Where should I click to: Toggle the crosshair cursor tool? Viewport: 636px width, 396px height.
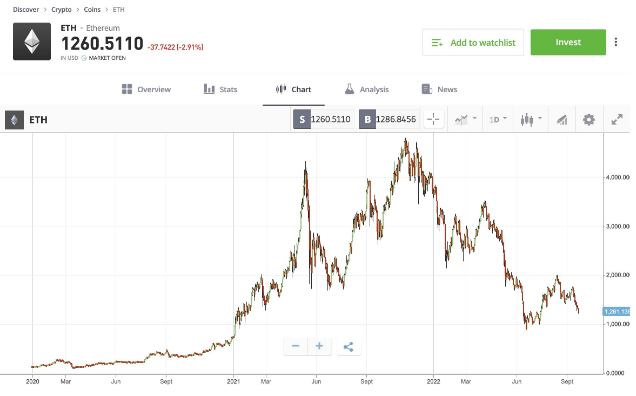point(433,119)
